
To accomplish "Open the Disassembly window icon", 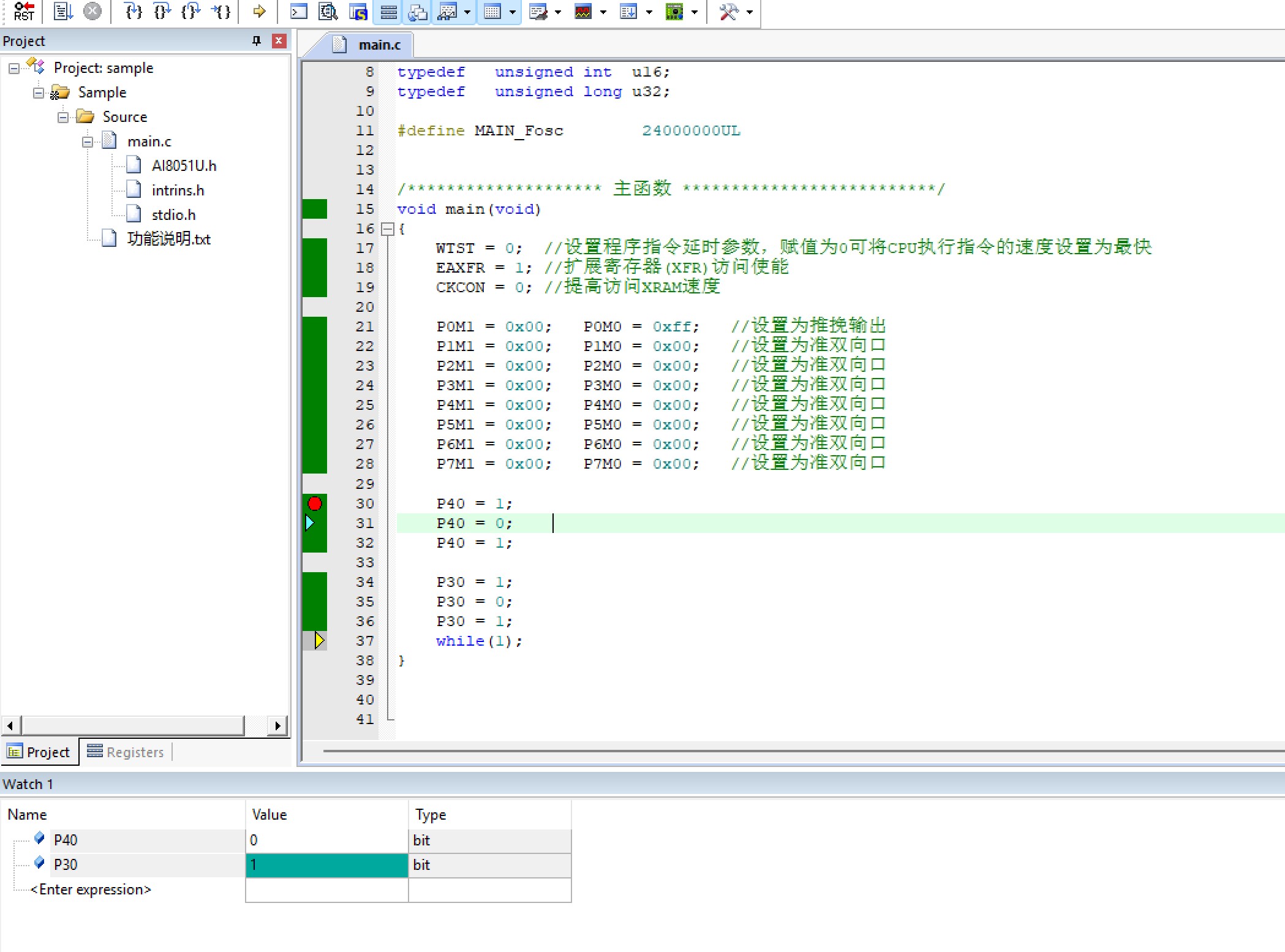I will pyautogui.click(x=328, y=12).
